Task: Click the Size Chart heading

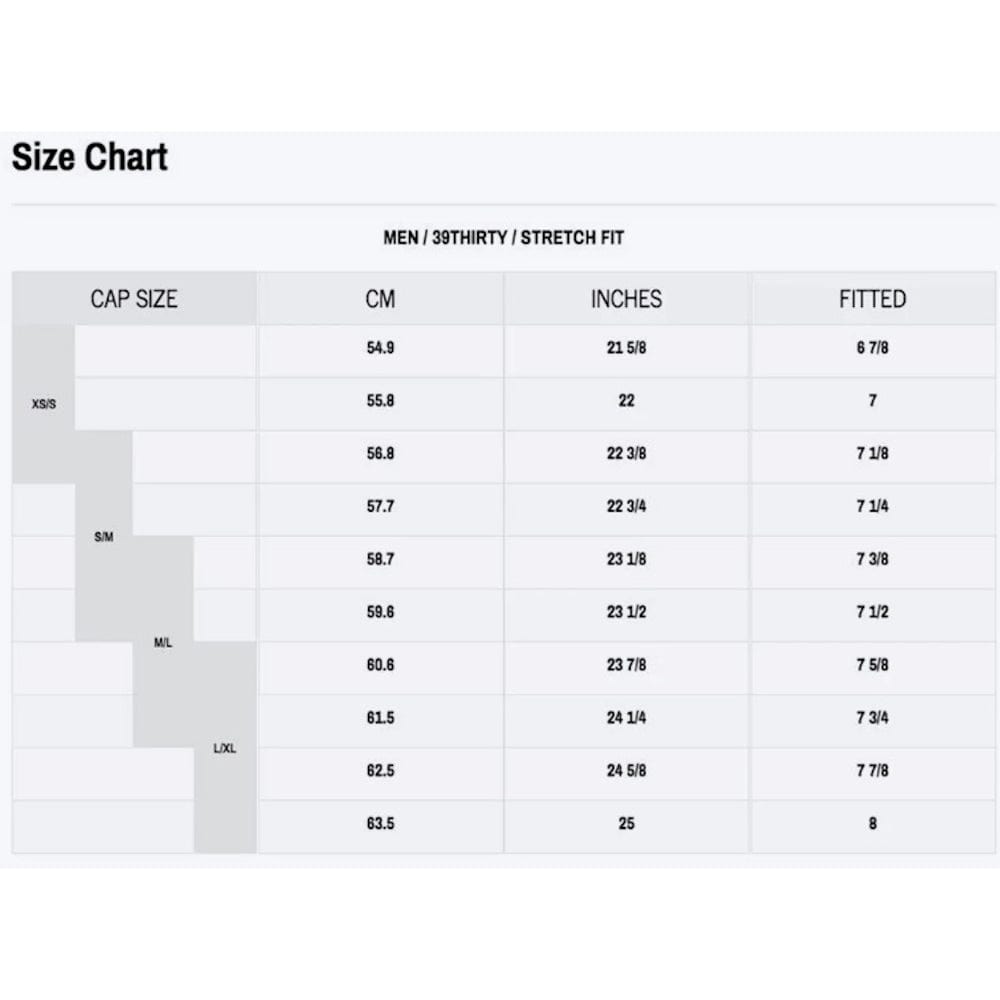Action: click(x=90, y=158)
